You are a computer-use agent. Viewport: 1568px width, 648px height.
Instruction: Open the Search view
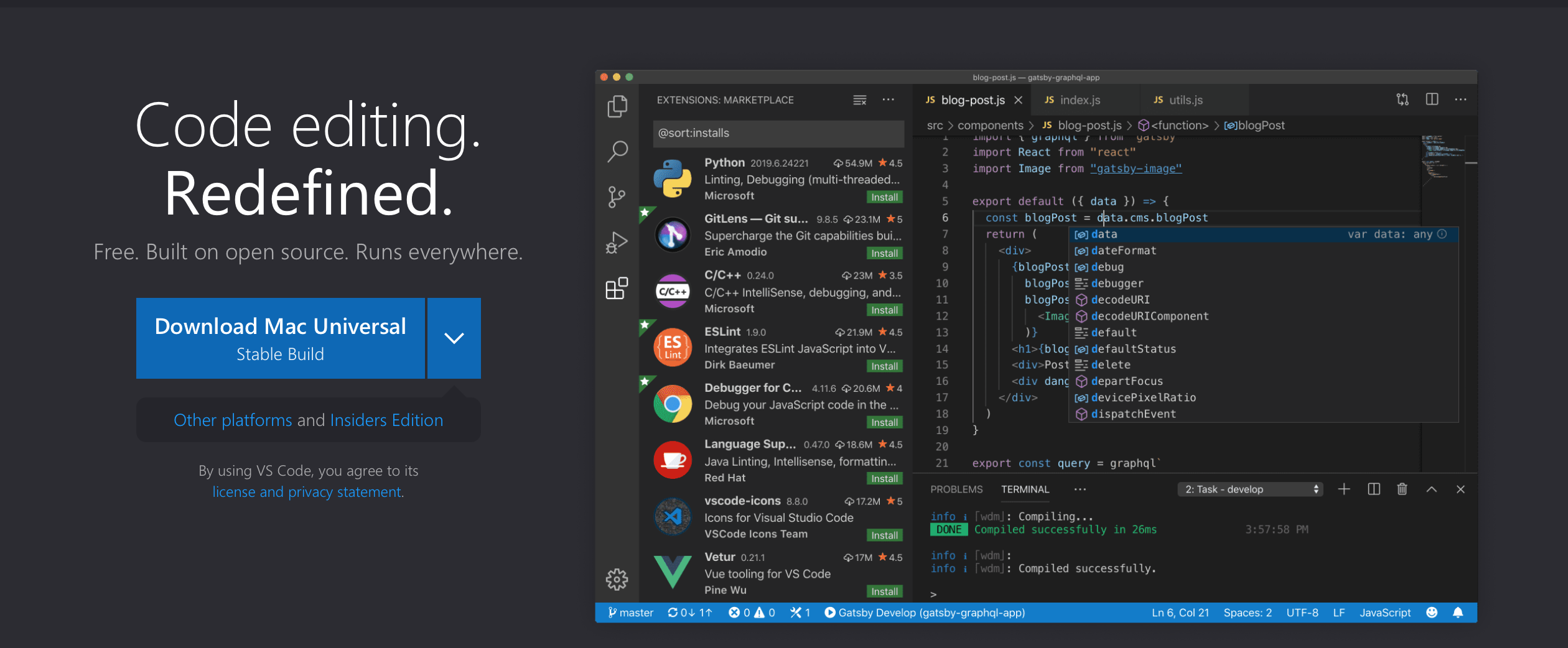point(617,150)
